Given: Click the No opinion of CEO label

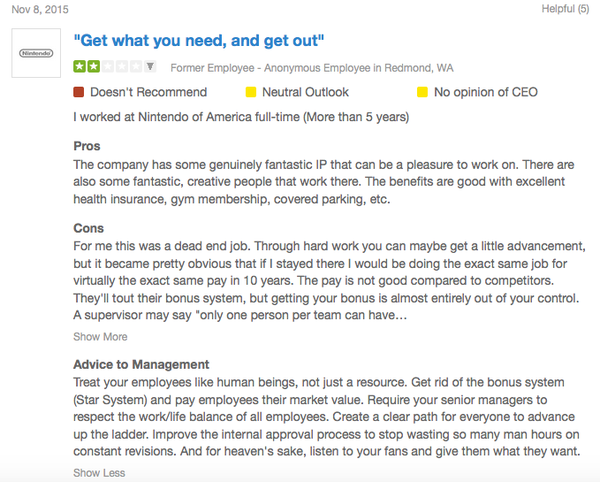Looking at the screenshot, I should click(486, 92).
